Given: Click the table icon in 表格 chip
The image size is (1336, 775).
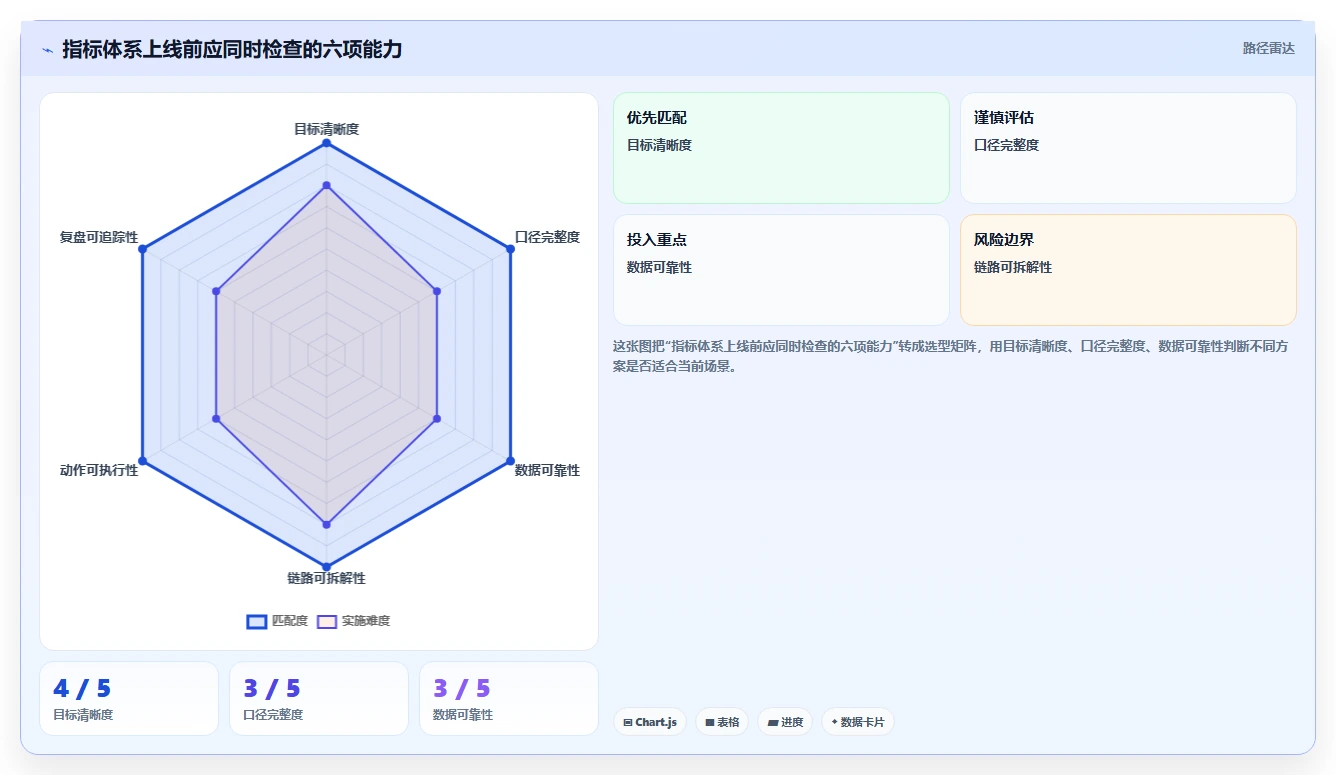Looking at the screenshot, I should pyautogui.click(x=710, y=722).
